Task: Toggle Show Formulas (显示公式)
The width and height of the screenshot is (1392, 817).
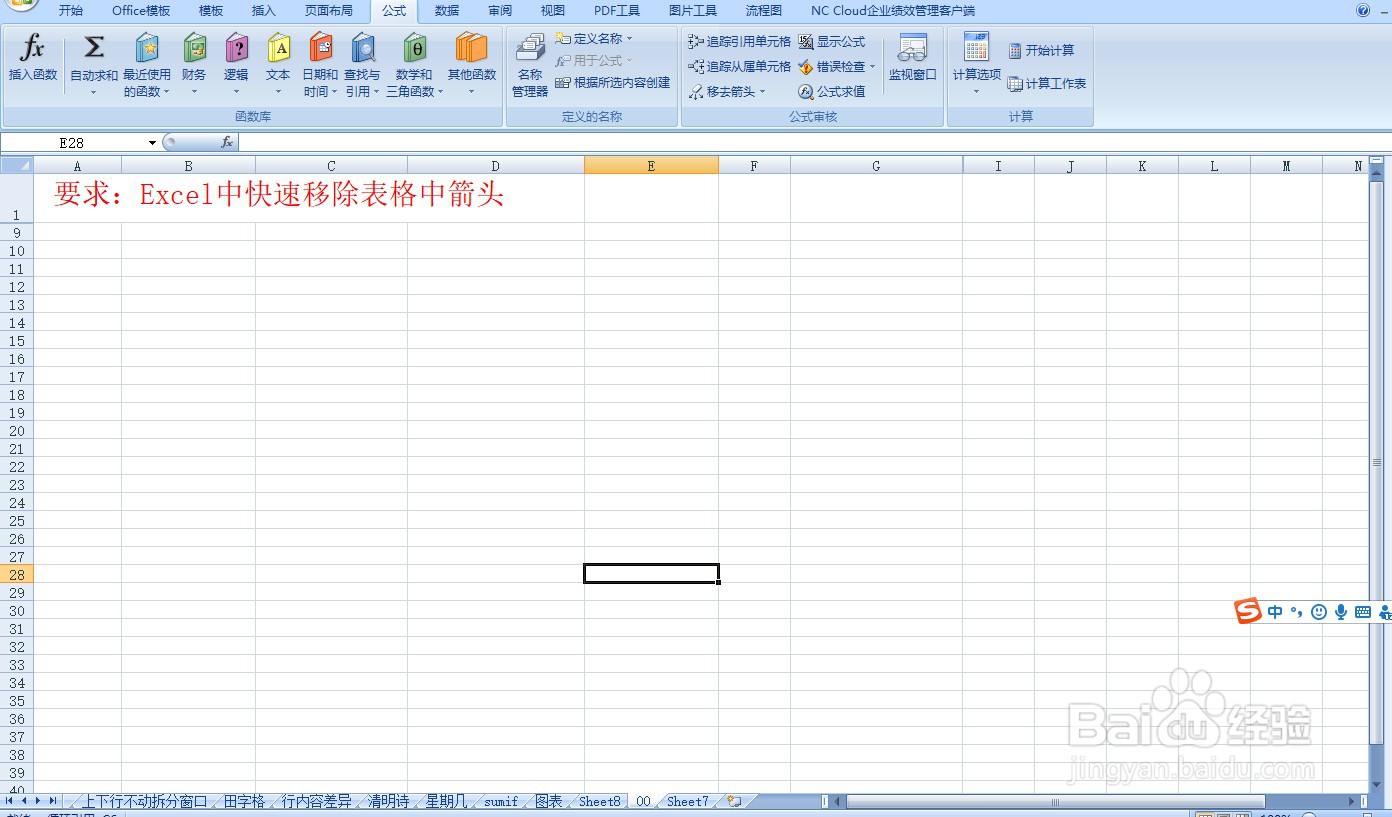Action: click(831, 42)
